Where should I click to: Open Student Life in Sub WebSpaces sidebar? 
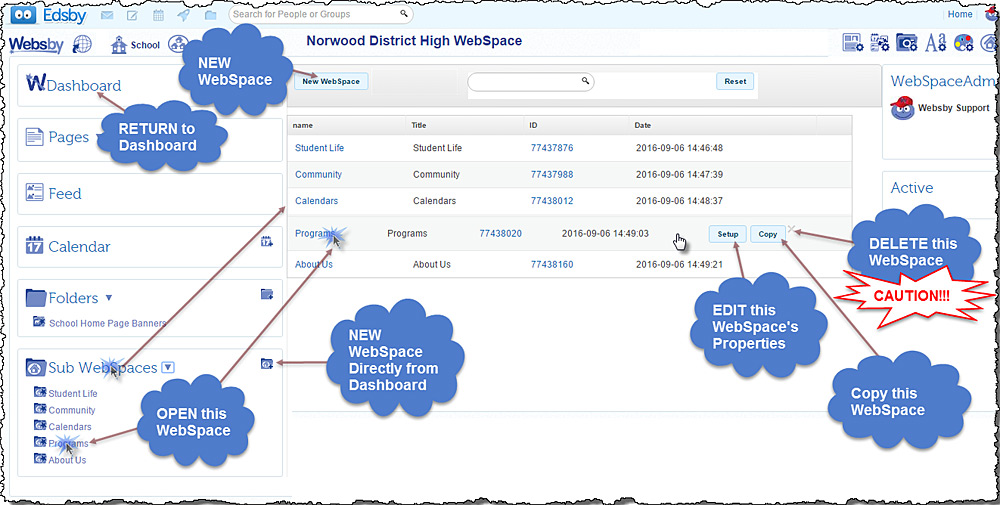point(73,393)
